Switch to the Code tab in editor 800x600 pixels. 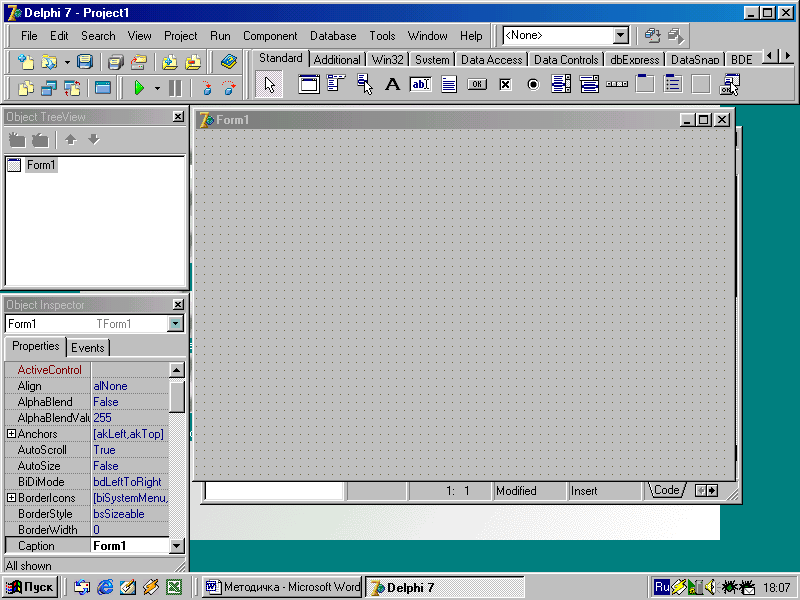pyautogui.click(x=666, y=490)
